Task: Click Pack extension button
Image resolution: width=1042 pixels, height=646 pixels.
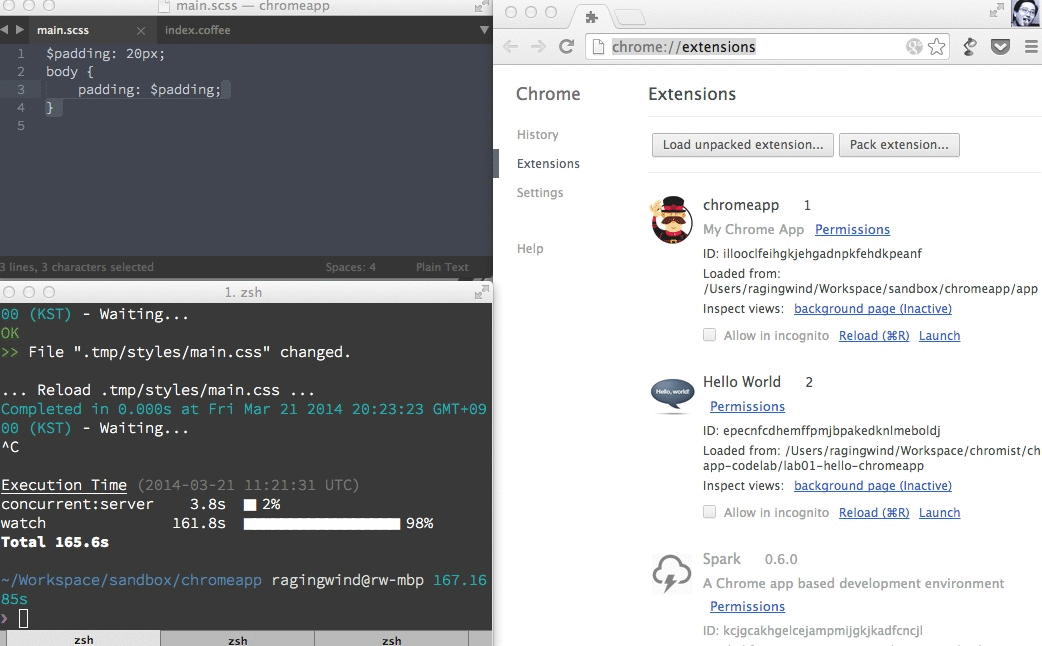Action: coord(899,145)
